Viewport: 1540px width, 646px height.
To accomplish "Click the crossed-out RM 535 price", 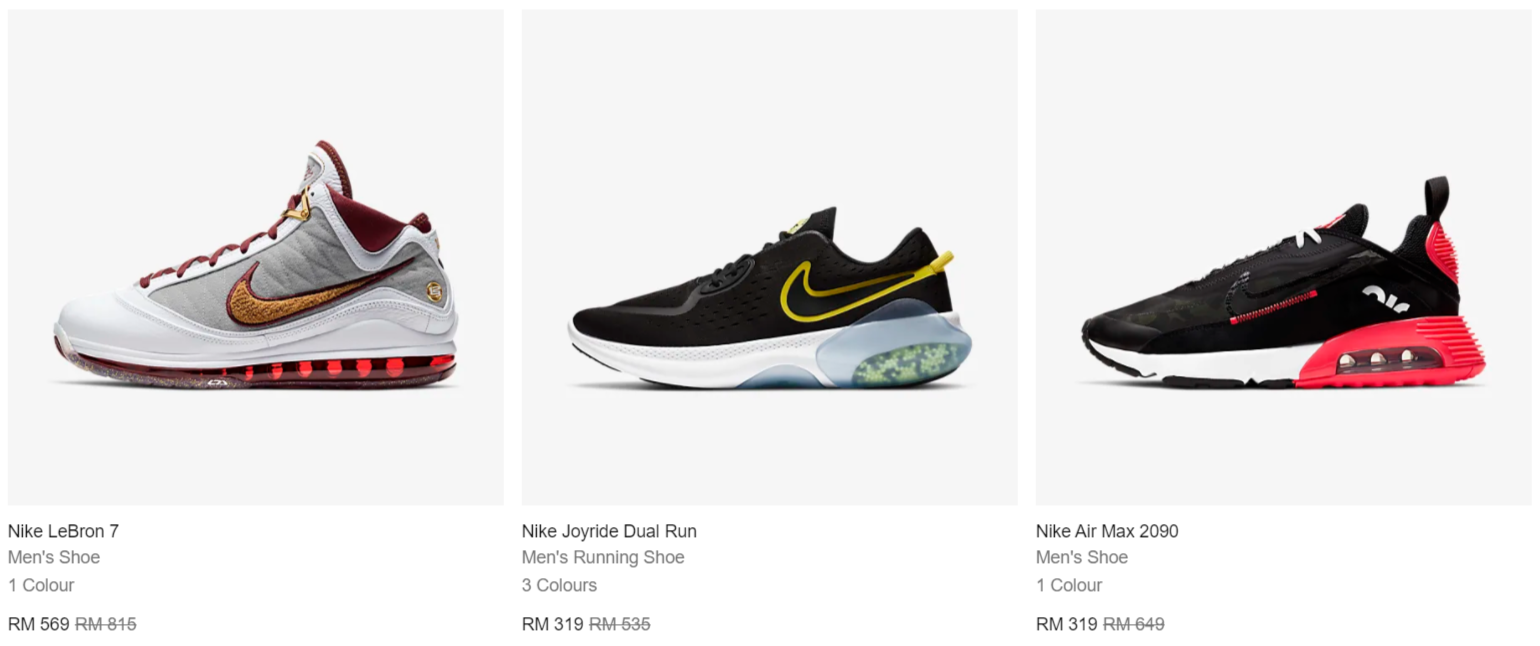I will click(x=620, y=624).
